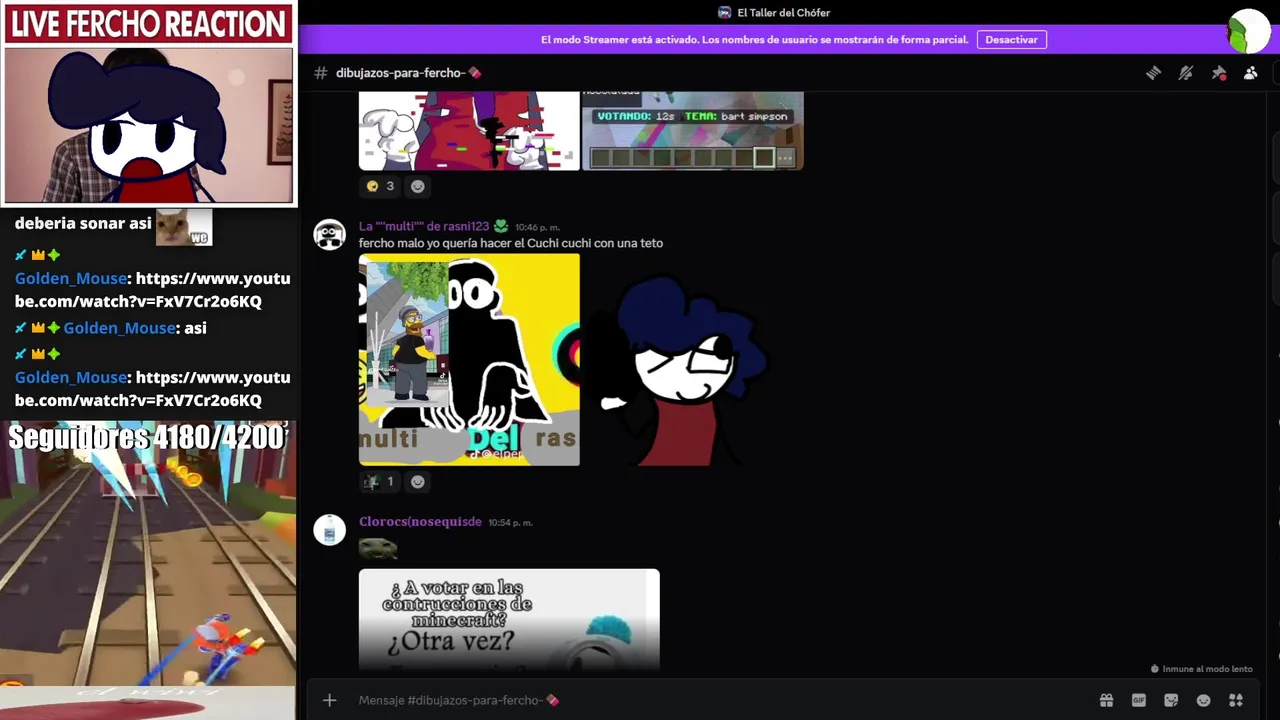Click the Inmune al modo lento label
Screen dimensions: 1280x720
1202,669
